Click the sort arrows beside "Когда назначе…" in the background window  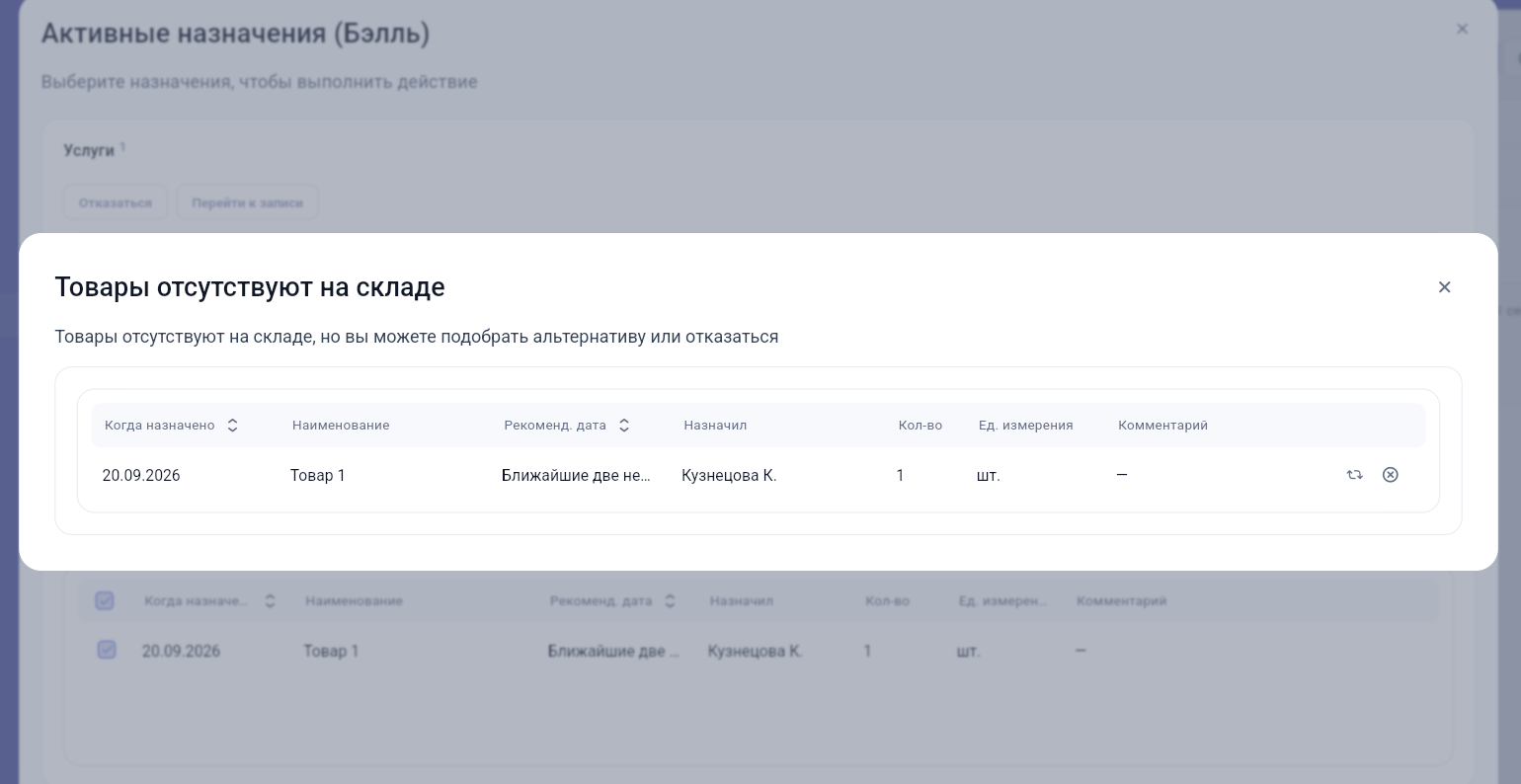click(x=270, y=600)
